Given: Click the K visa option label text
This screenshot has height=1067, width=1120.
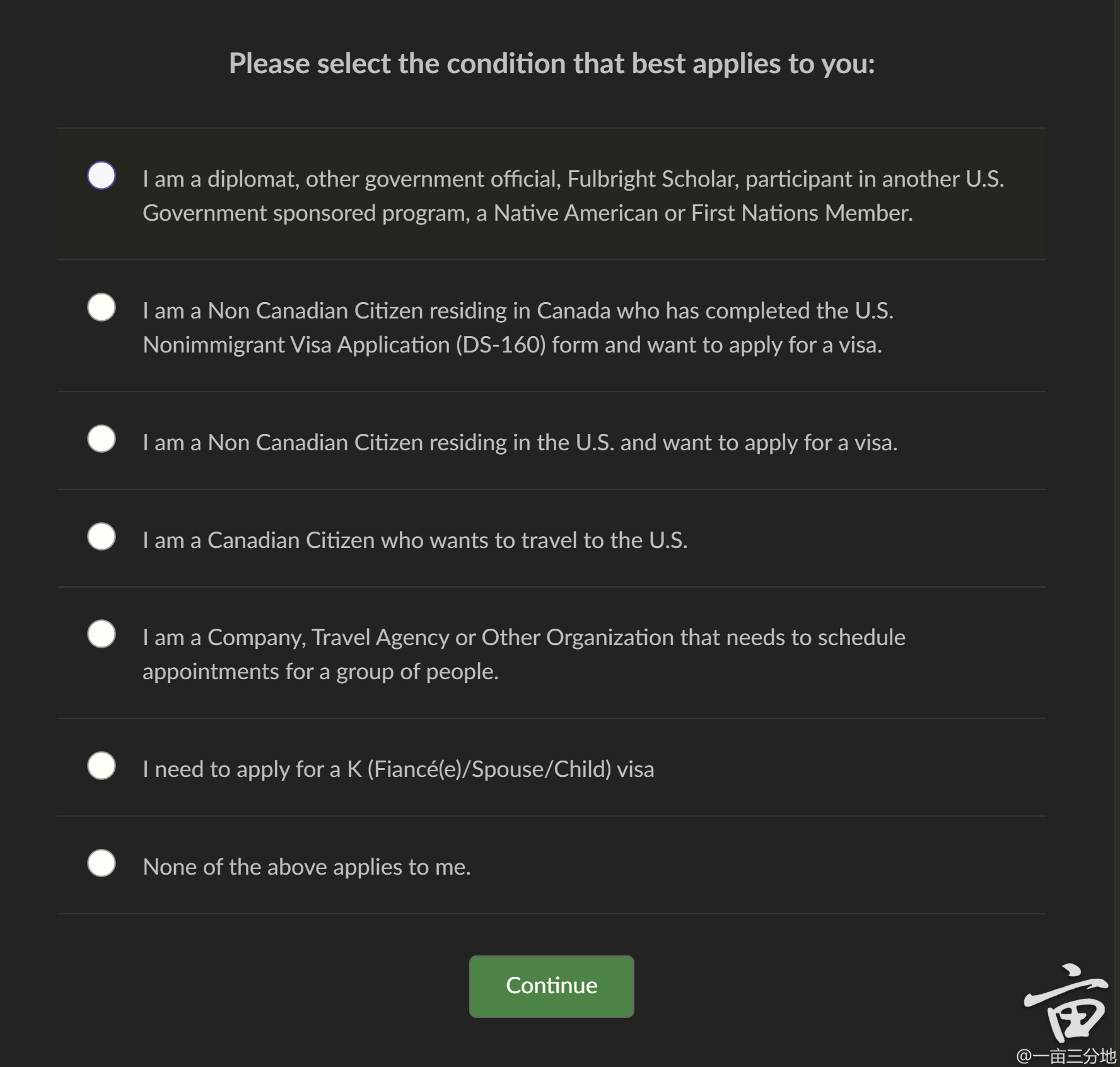Looking at the screenshot, I should coord(399,769).
